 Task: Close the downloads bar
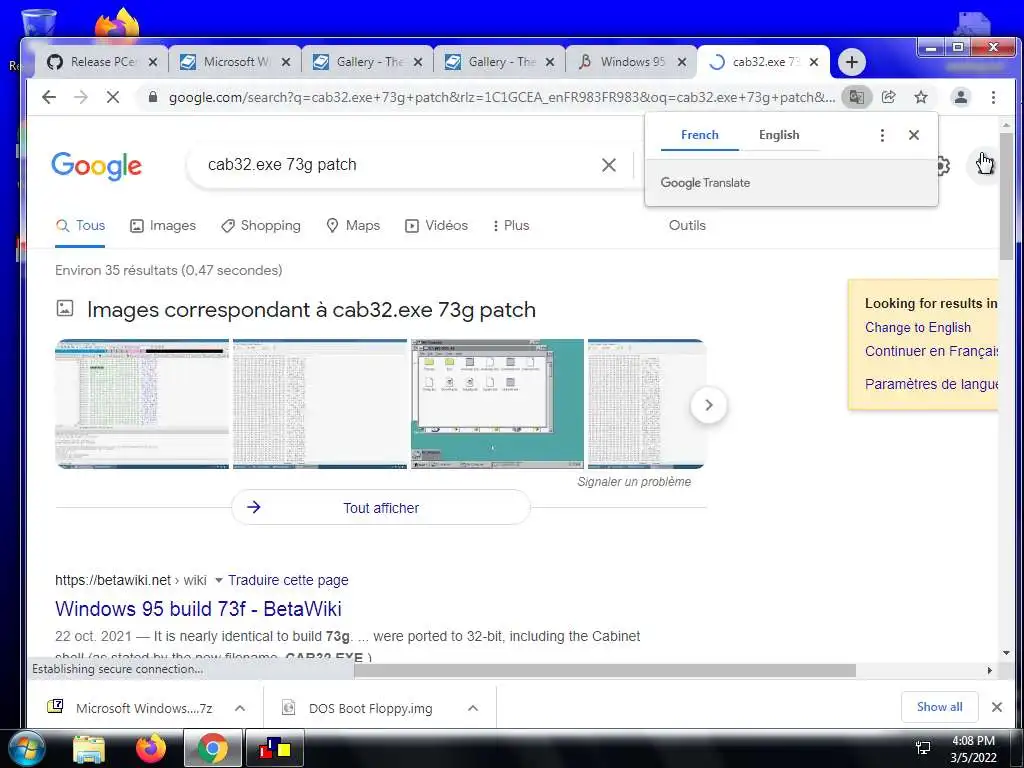pos(997,707)
